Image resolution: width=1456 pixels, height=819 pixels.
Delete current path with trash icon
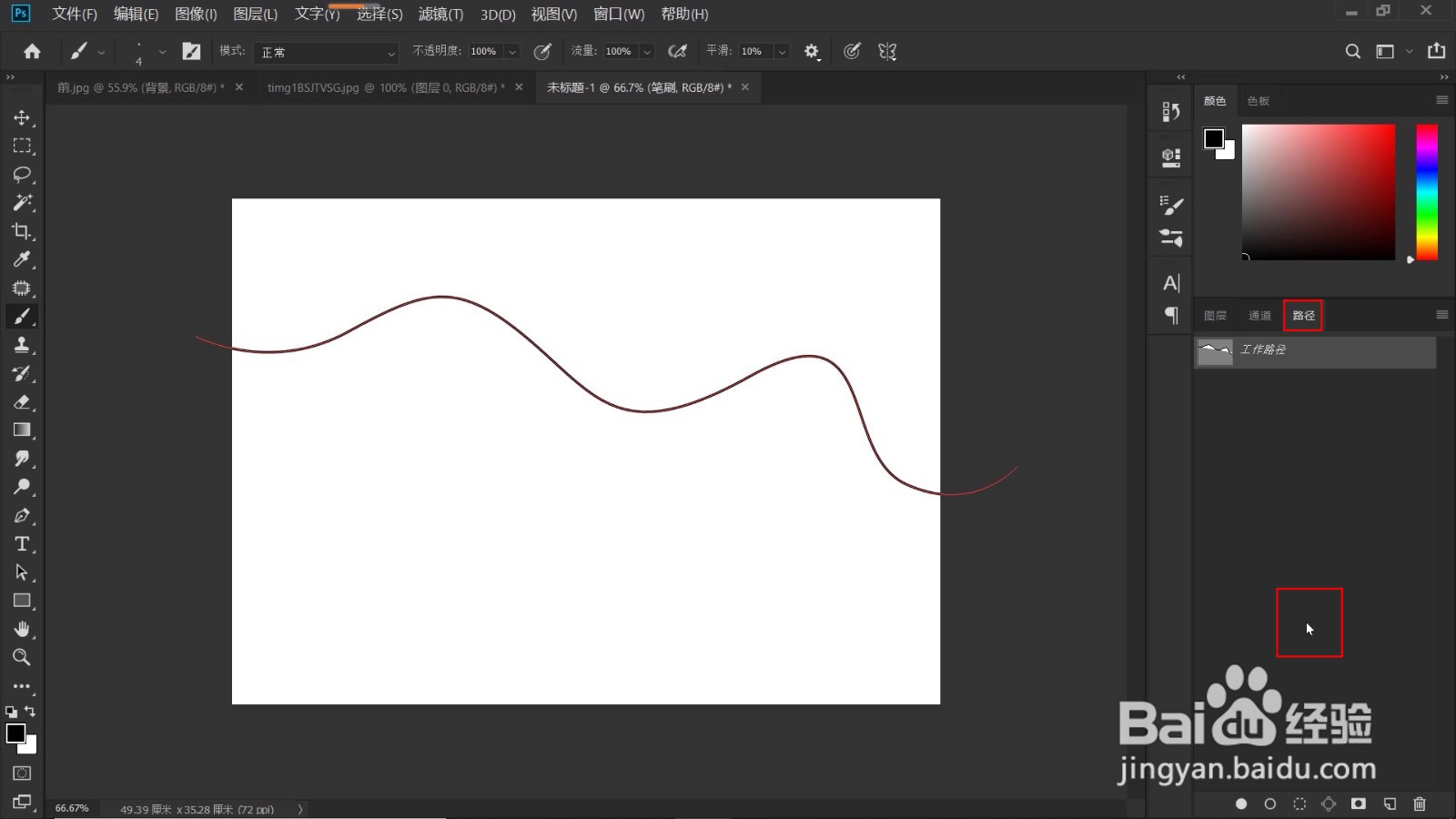click(x=1420, y=804)
